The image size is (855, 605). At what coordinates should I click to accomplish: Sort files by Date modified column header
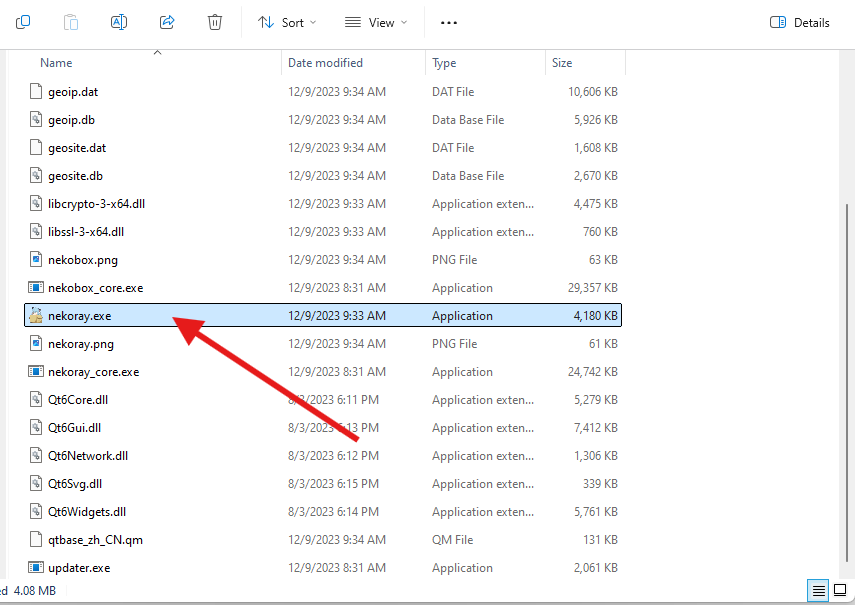tap(326, 63)
